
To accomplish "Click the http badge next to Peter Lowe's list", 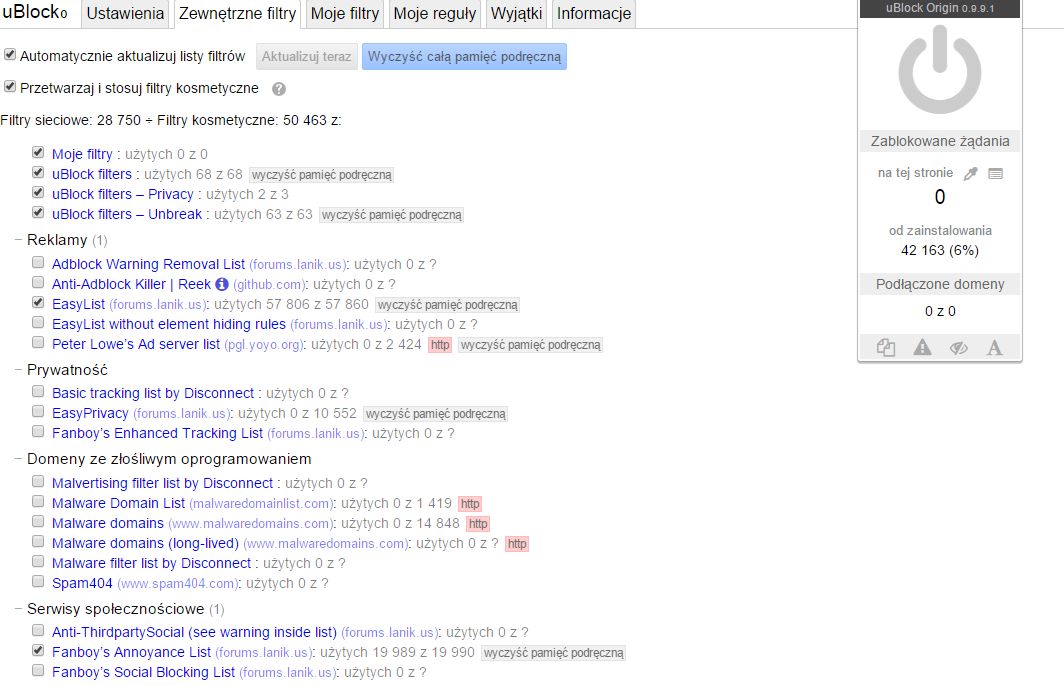I will 440,345.
